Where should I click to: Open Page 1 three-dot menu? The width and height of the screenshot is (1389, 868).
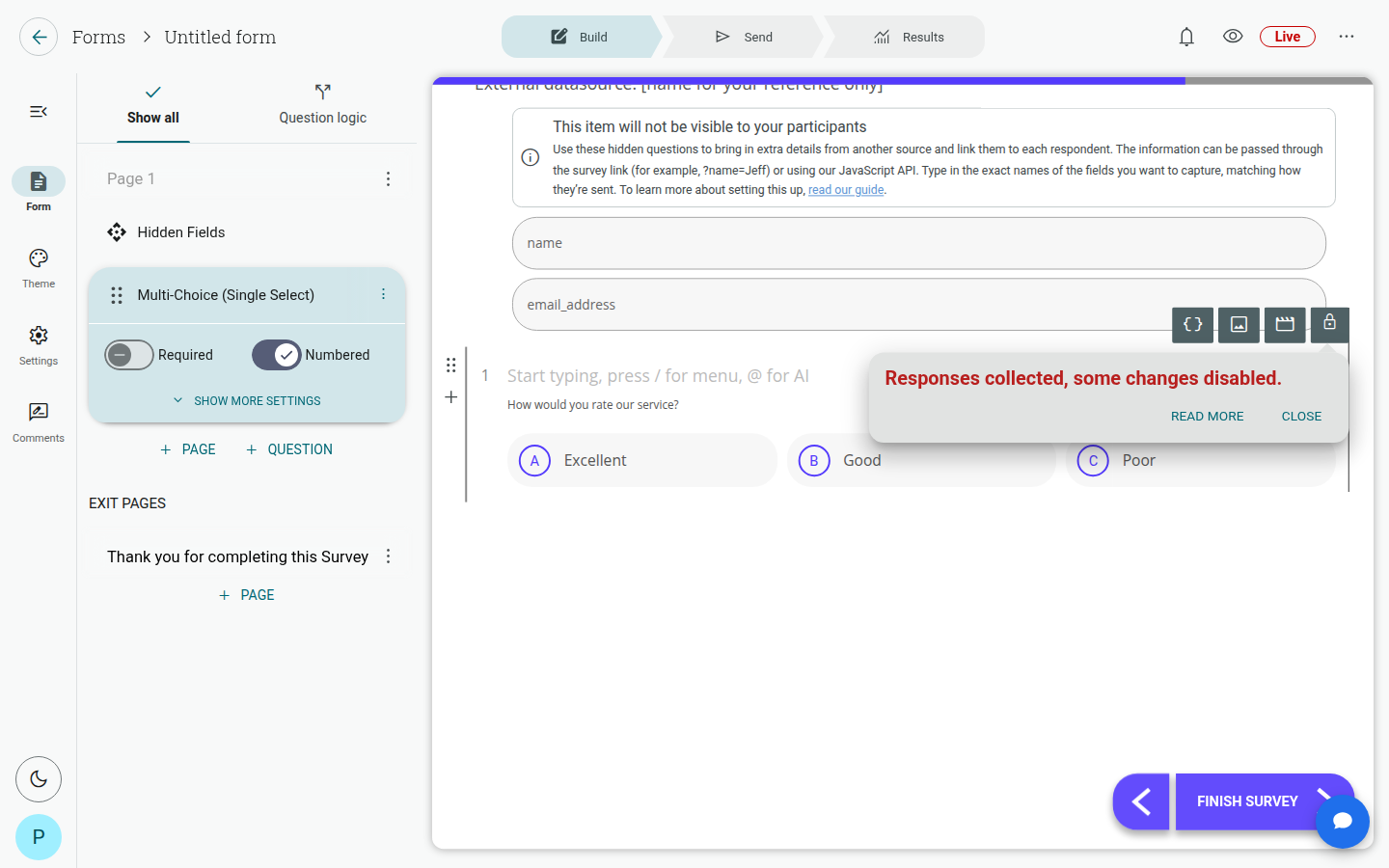point(388,179)
